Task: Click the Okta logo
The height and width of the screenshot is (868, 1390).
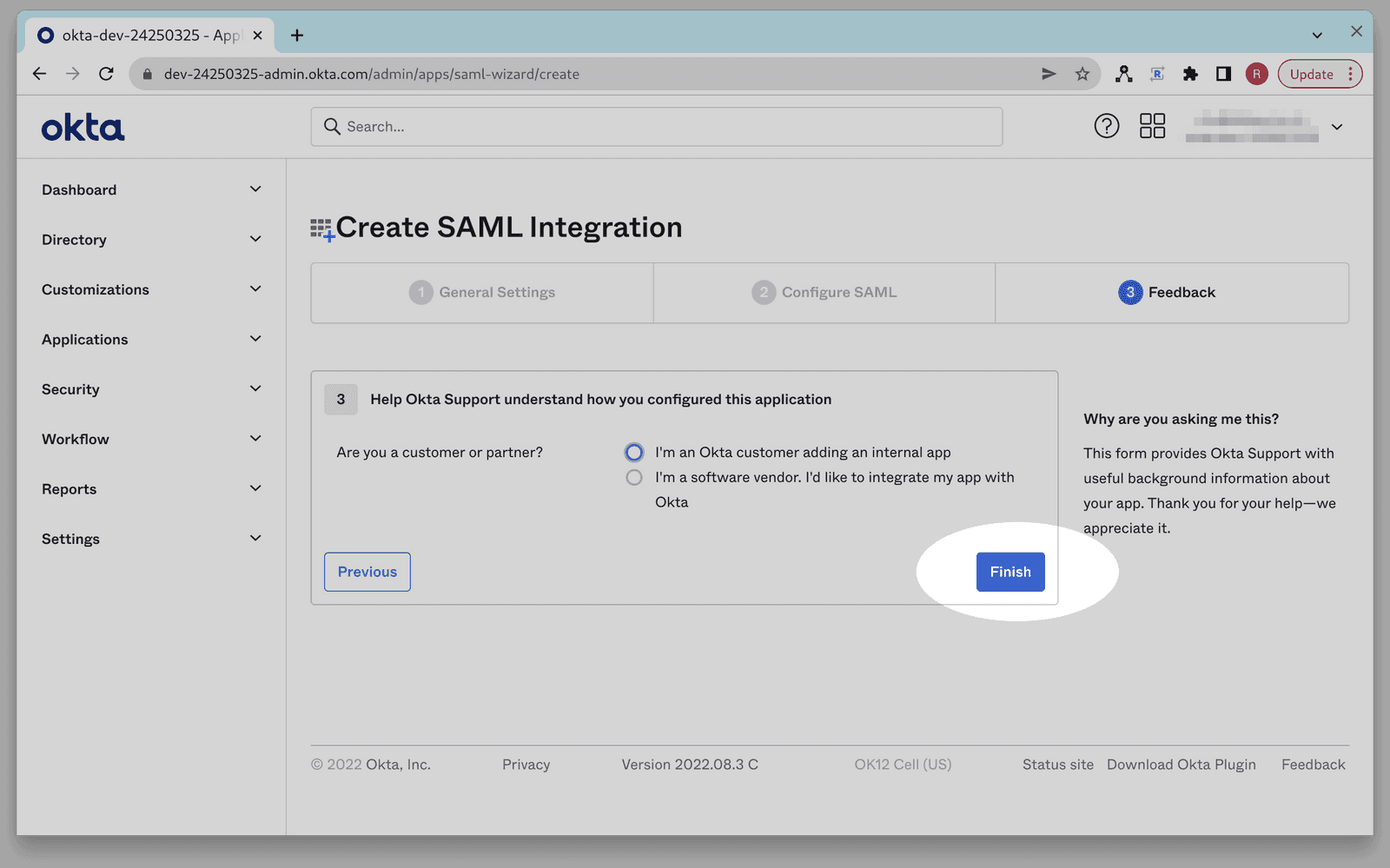Action: coord(83,128)
